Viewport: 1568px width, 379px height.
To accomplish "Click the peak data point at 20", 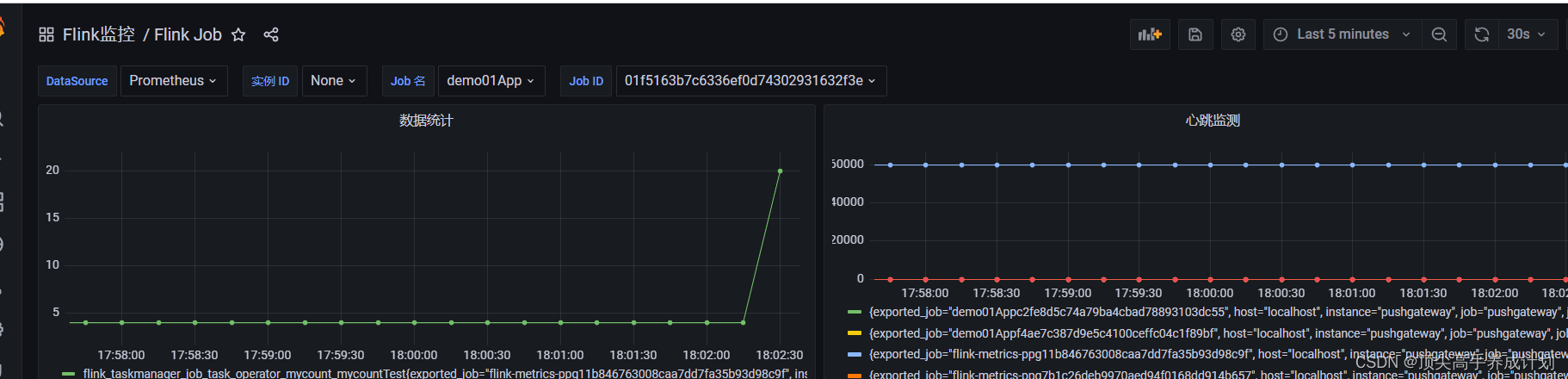I will 781,171.
